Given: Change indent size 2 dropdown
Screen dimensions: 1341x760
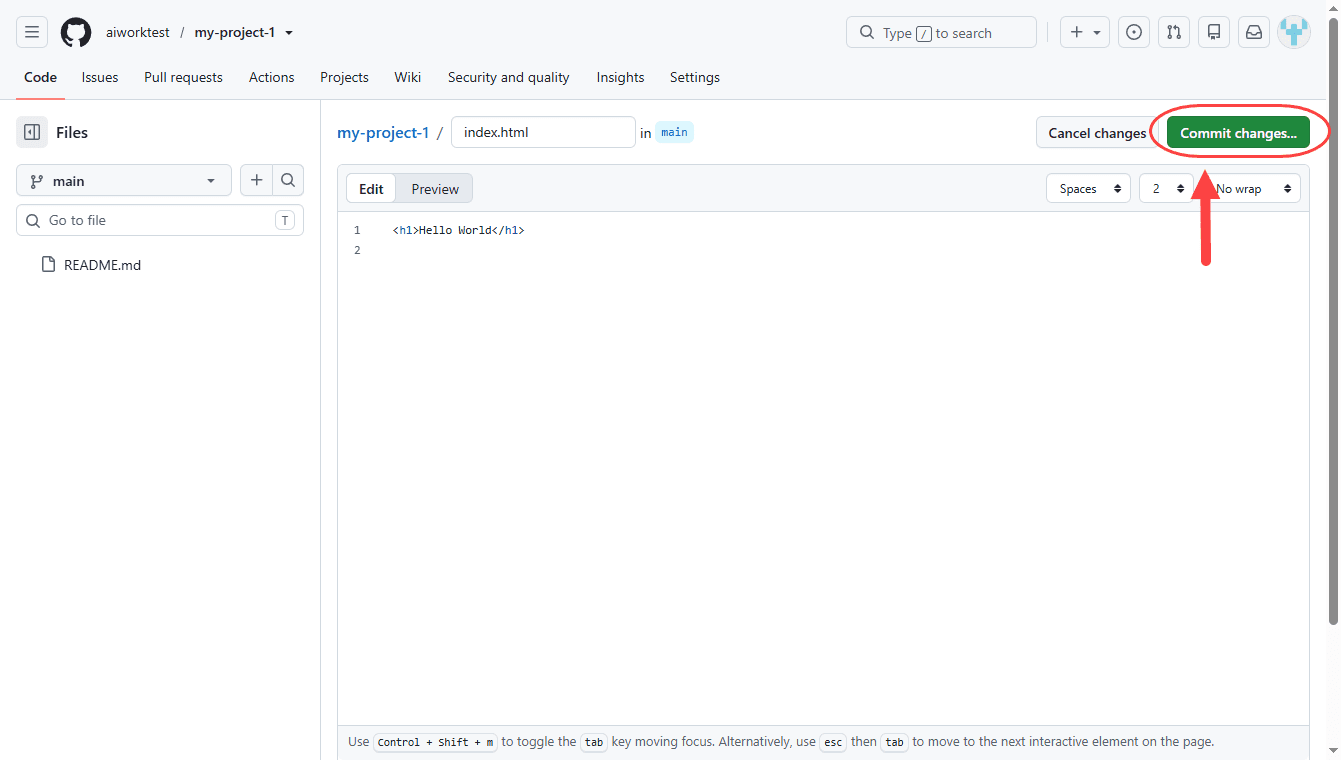Looking at the screenshot, I should coord(1166,188).
